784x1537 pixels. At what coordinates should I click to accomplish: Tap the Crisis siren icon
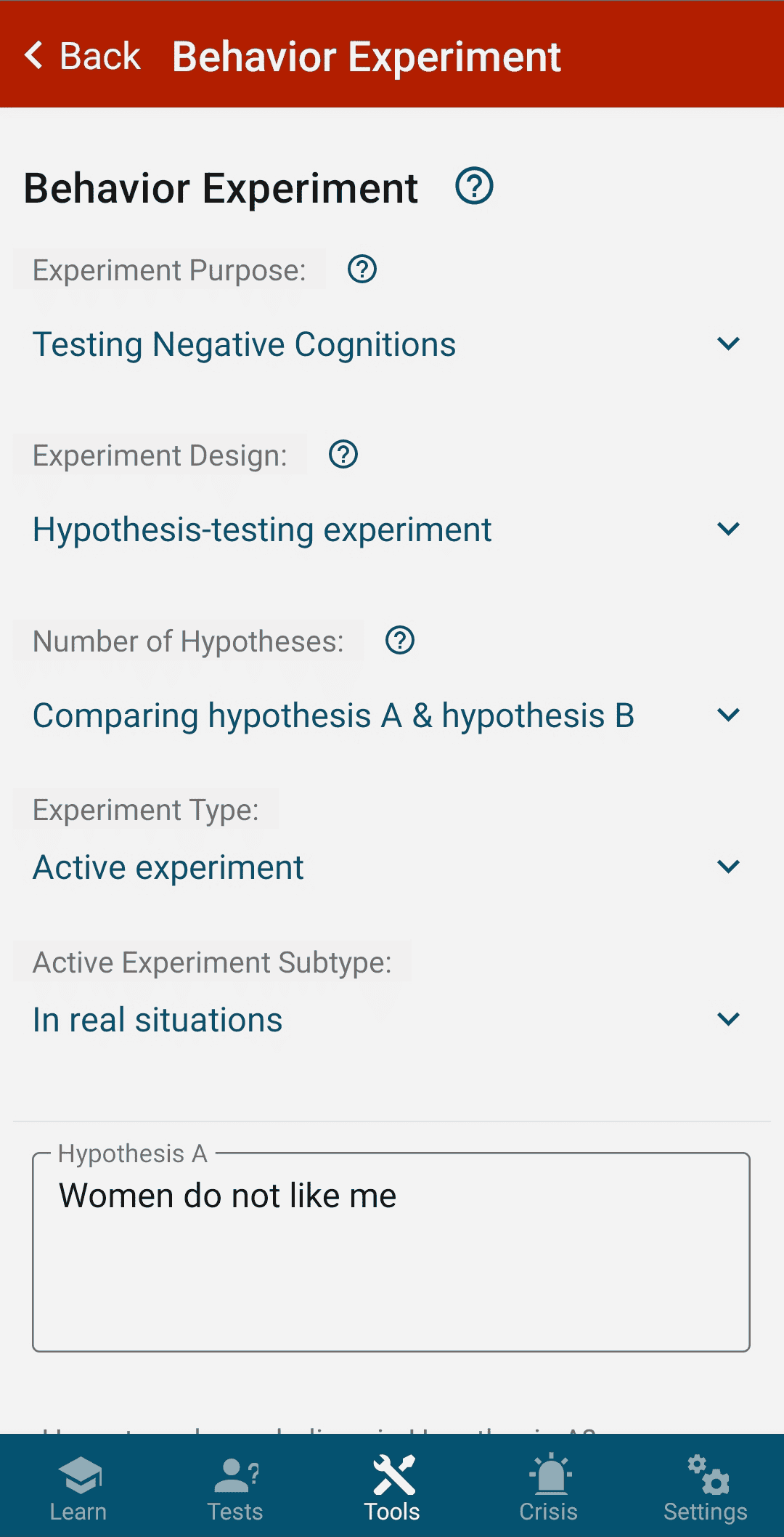tap(550, 1475)
